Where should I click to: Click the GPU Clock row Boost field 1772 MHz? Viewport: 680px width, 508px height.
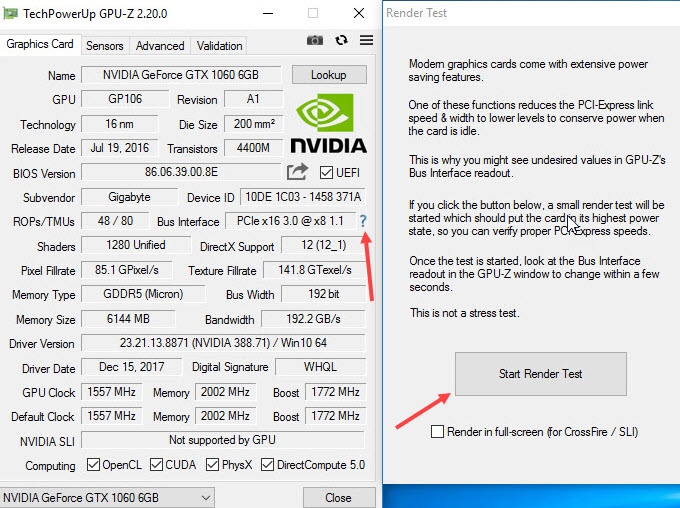[x=335, y=392]
